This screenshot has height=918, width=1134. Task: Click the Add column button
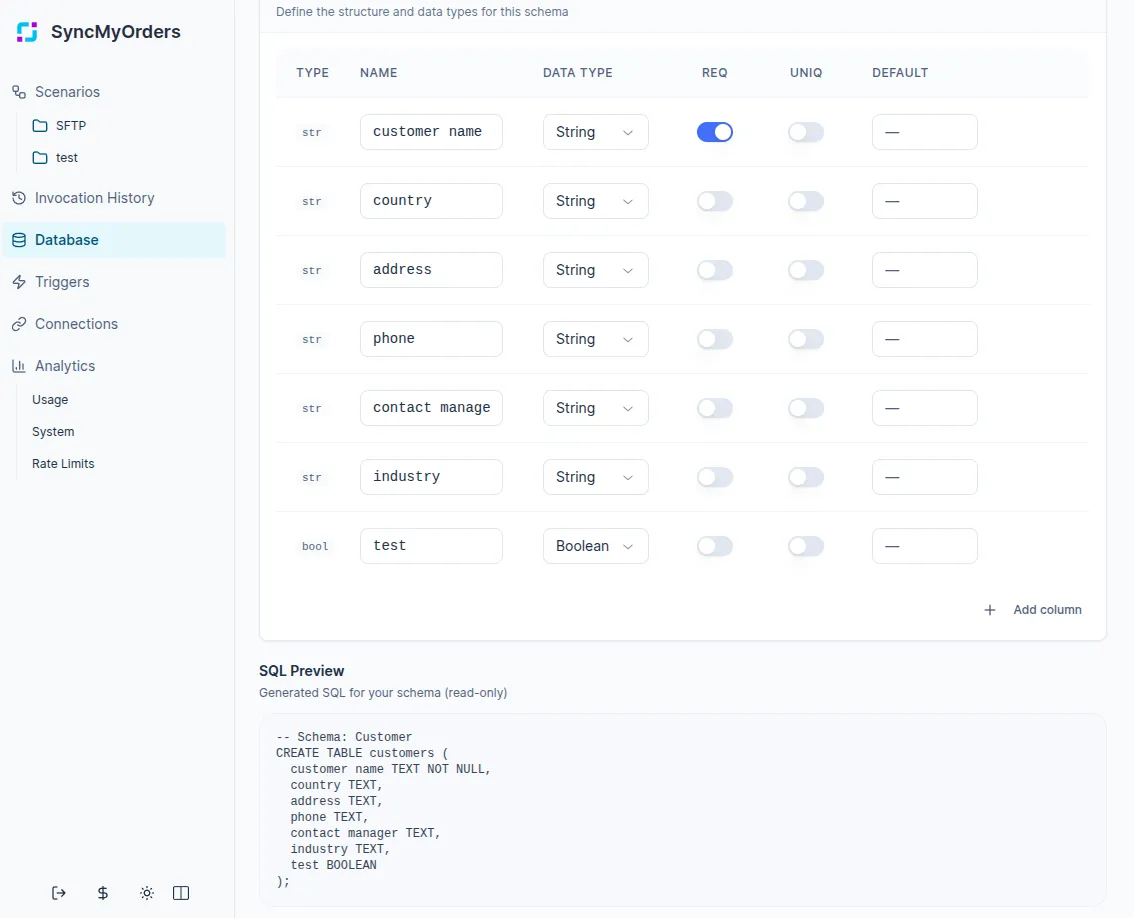pos(1034,609)
